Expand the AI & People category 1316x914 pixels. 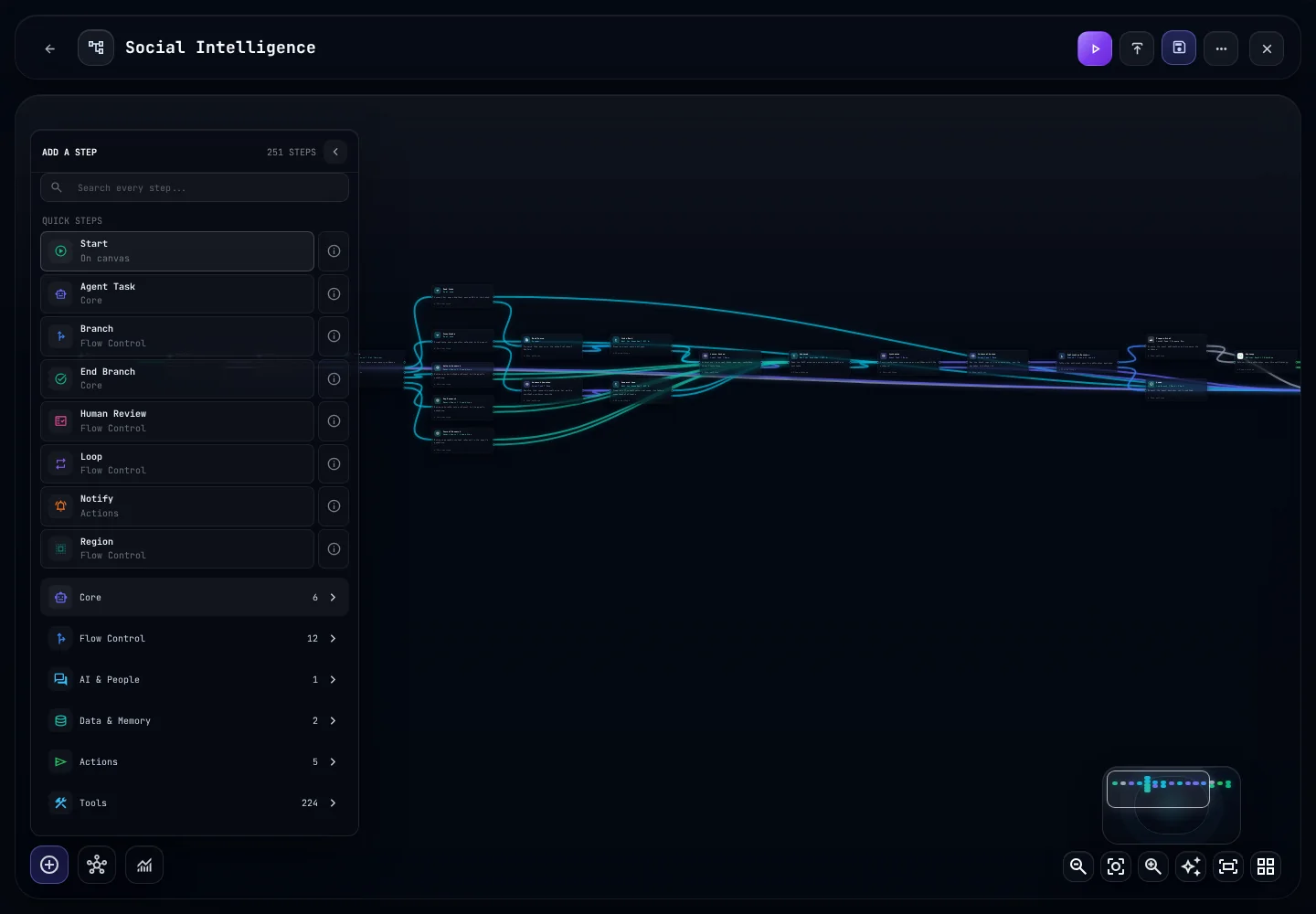[195, 679]
